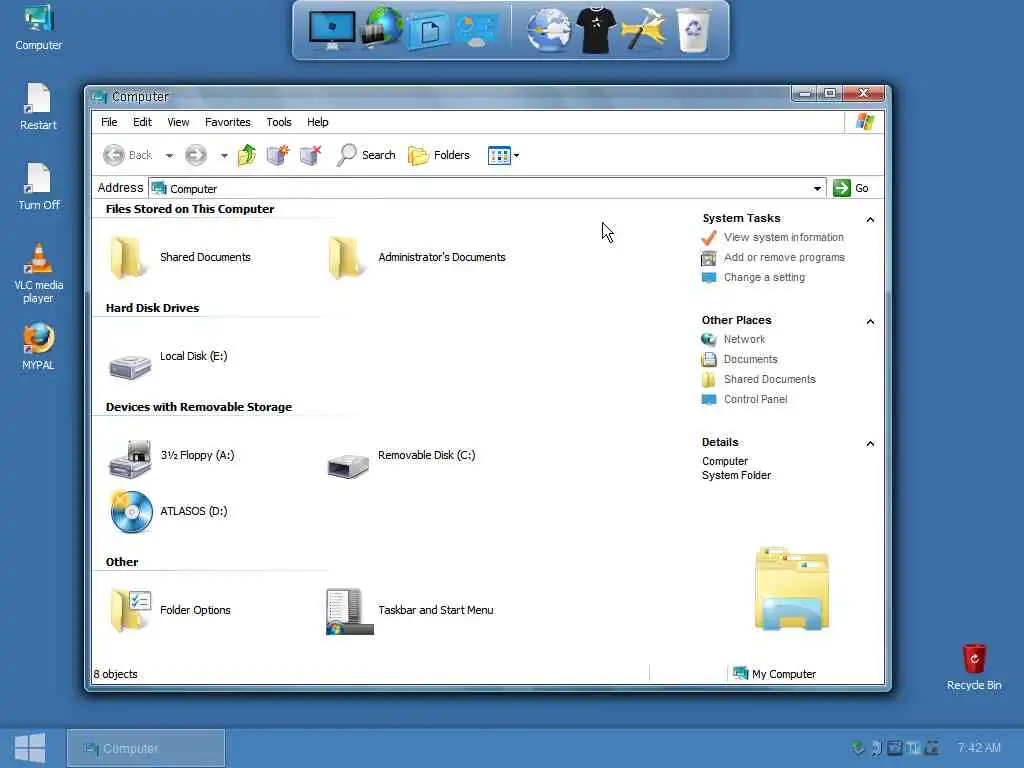Open Shared Documents under Other Places
This screenshot has height=768, width=1024.
(759, 379)
